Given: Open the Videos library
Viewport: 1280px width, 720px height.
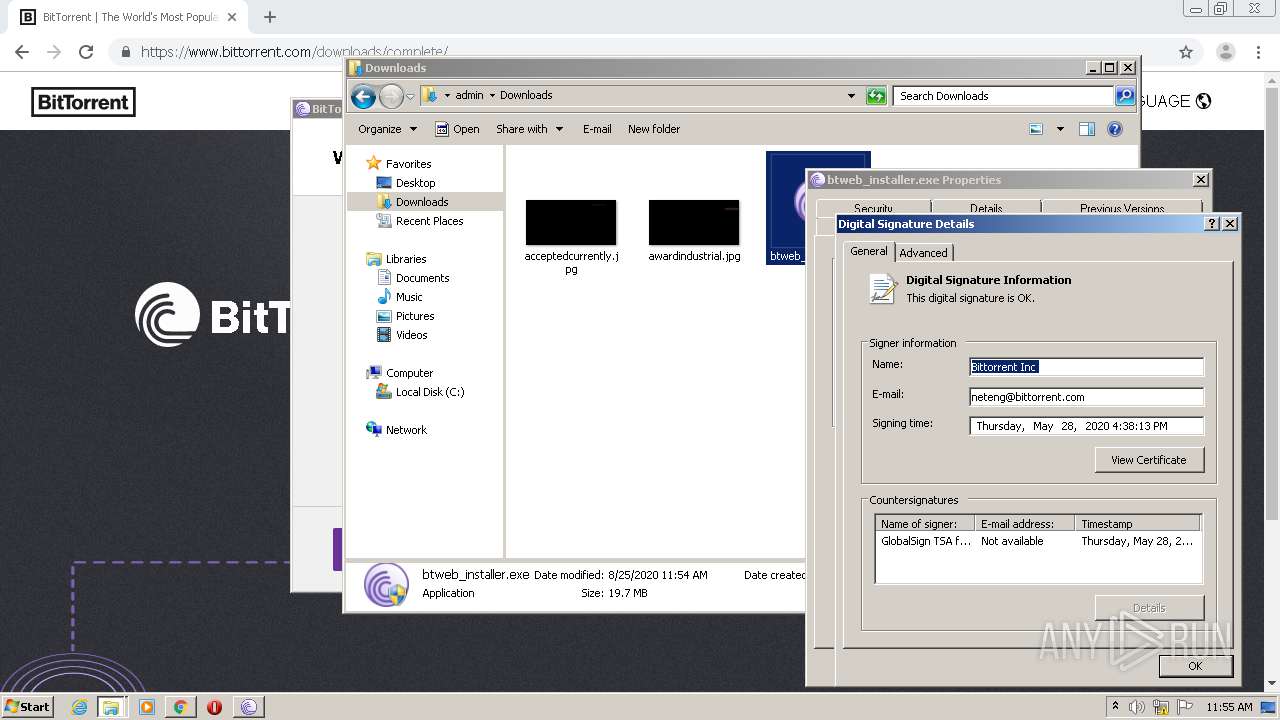Looking at the screenshot, I should pos(411,335).
